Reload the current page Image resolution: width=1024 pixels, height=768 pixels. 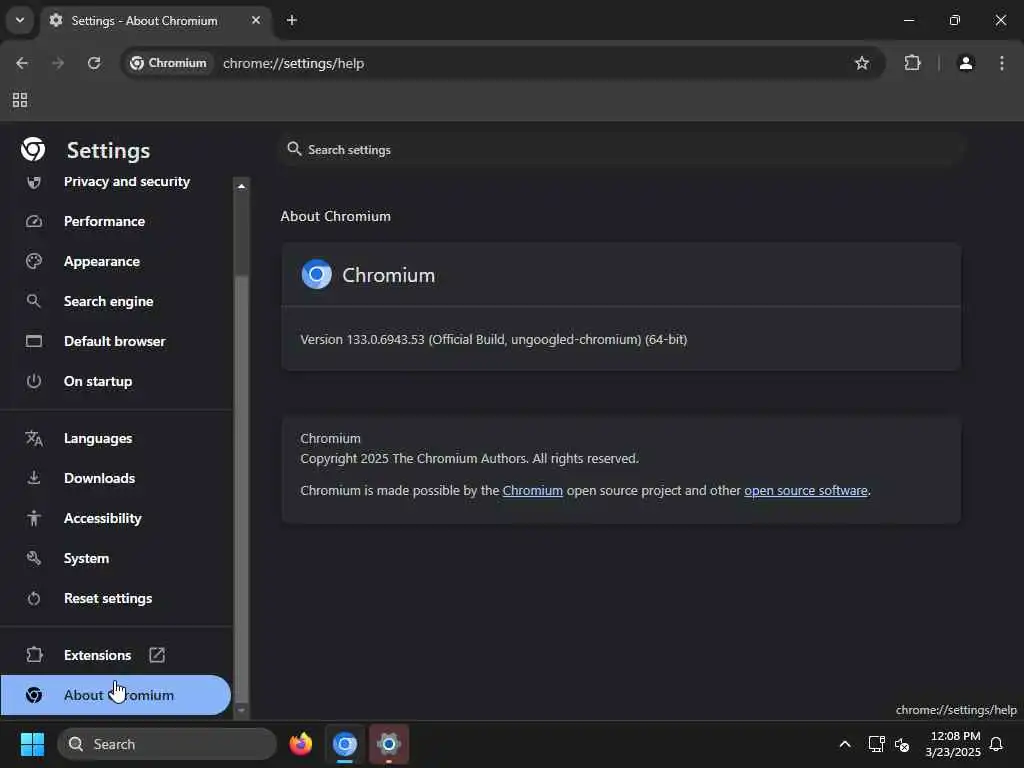94,63
